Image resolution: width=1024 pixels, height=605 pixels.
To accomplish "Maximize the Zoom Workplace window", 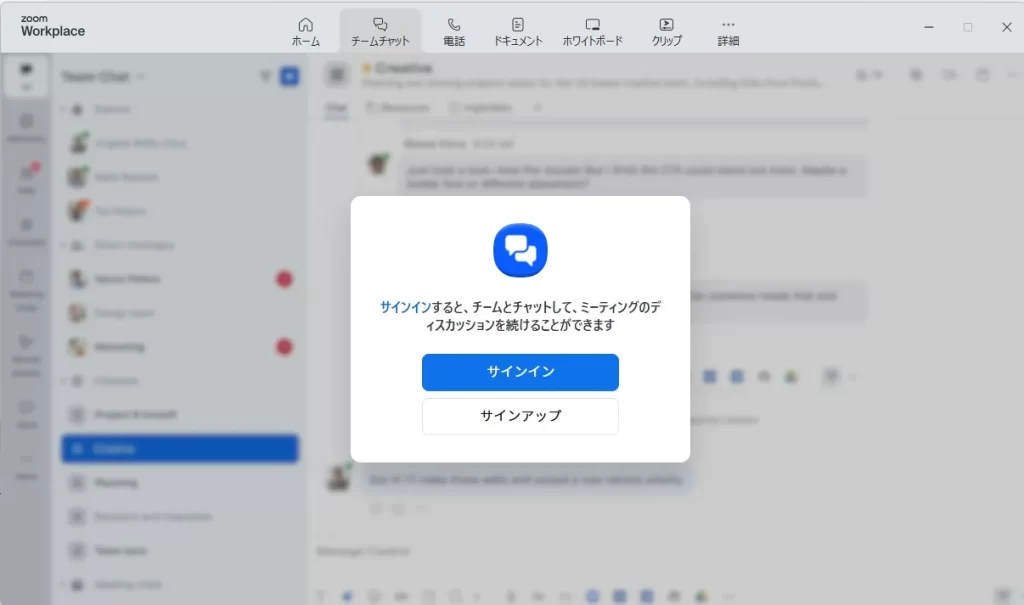I will (x=967, y=27).
